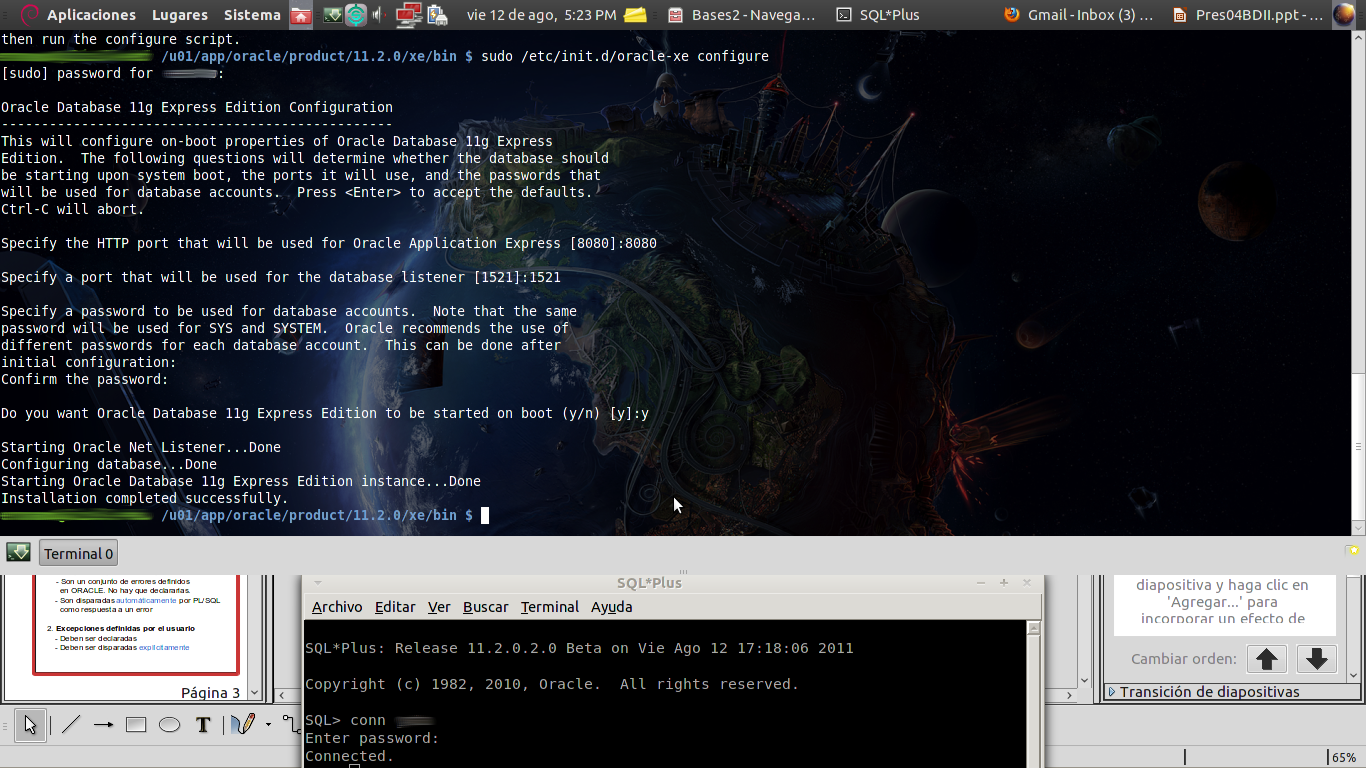Open the 'Página 3' page selector dropdown
Viewport: 1366px width, 768px height.
(254, 692)
